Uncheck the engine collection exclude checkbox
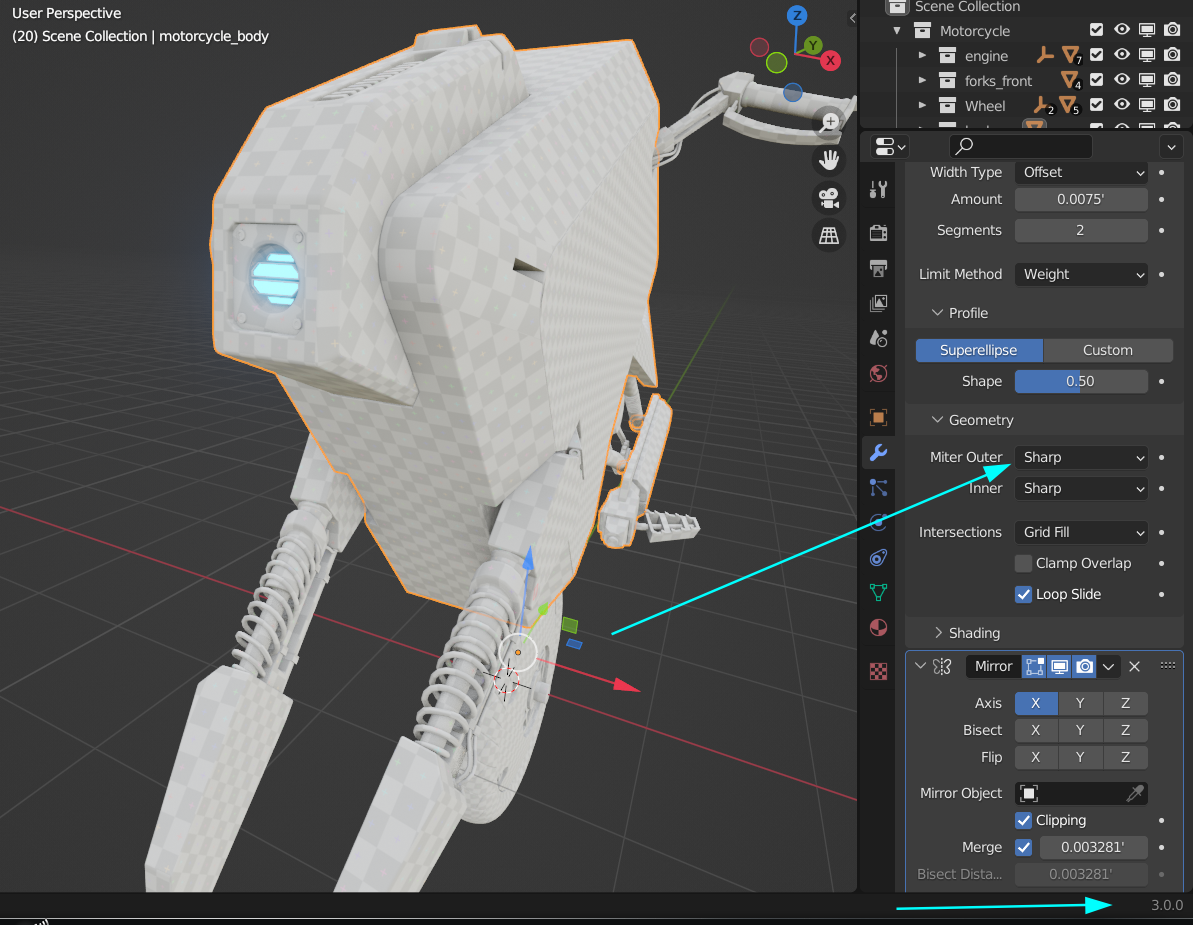The height and width of the screenshot is (925, 1193). pyautogui.click(x=1096, y=55)
